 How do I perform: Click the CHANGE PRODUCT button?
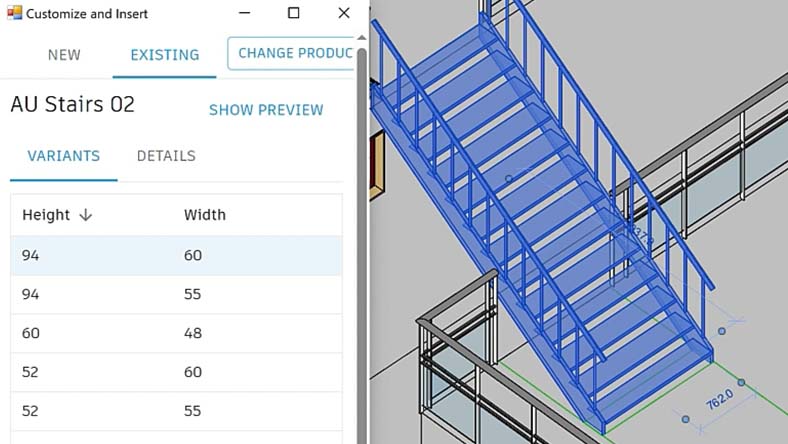tap(292, 53)
